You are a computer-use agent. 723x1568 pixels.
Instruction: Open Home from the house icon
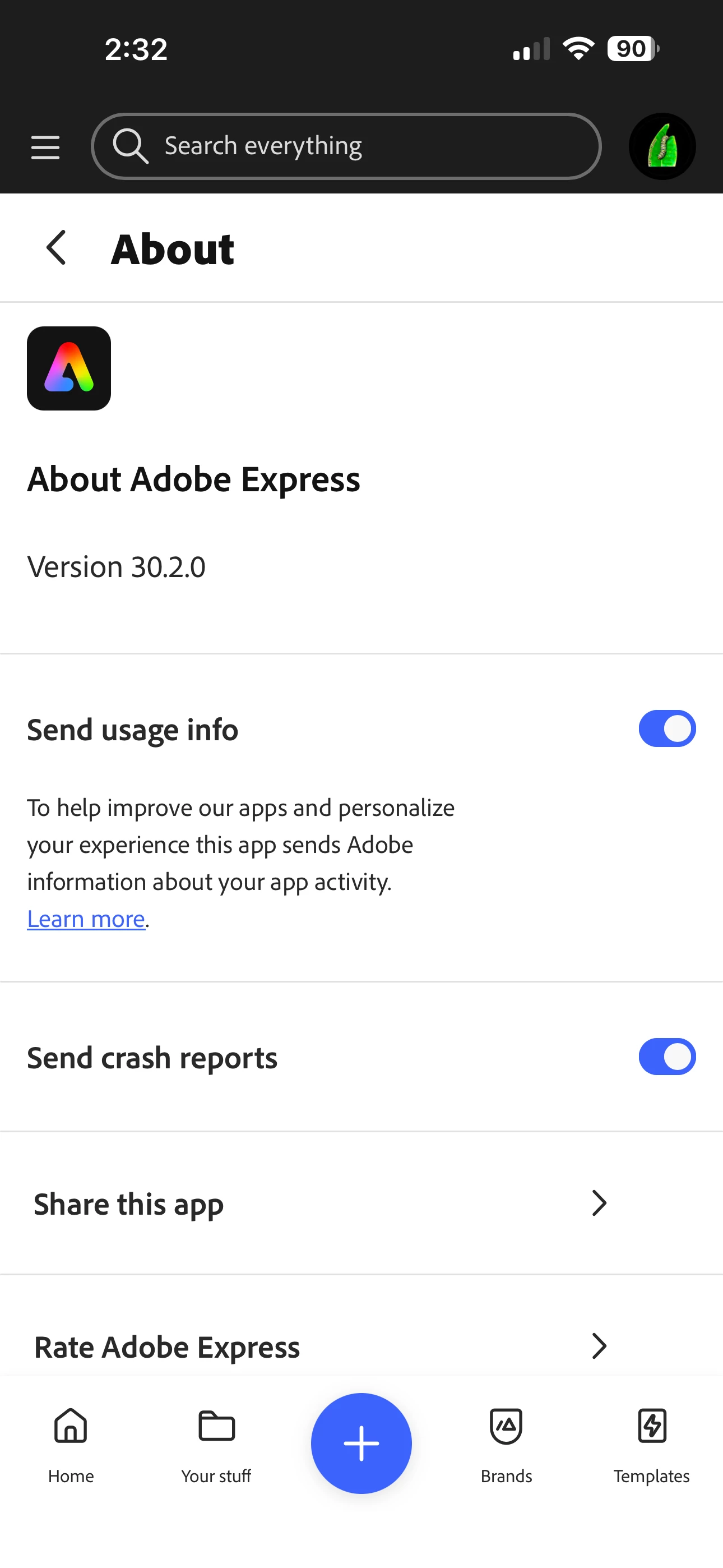pyautogui.click(x=71, y=1426)
